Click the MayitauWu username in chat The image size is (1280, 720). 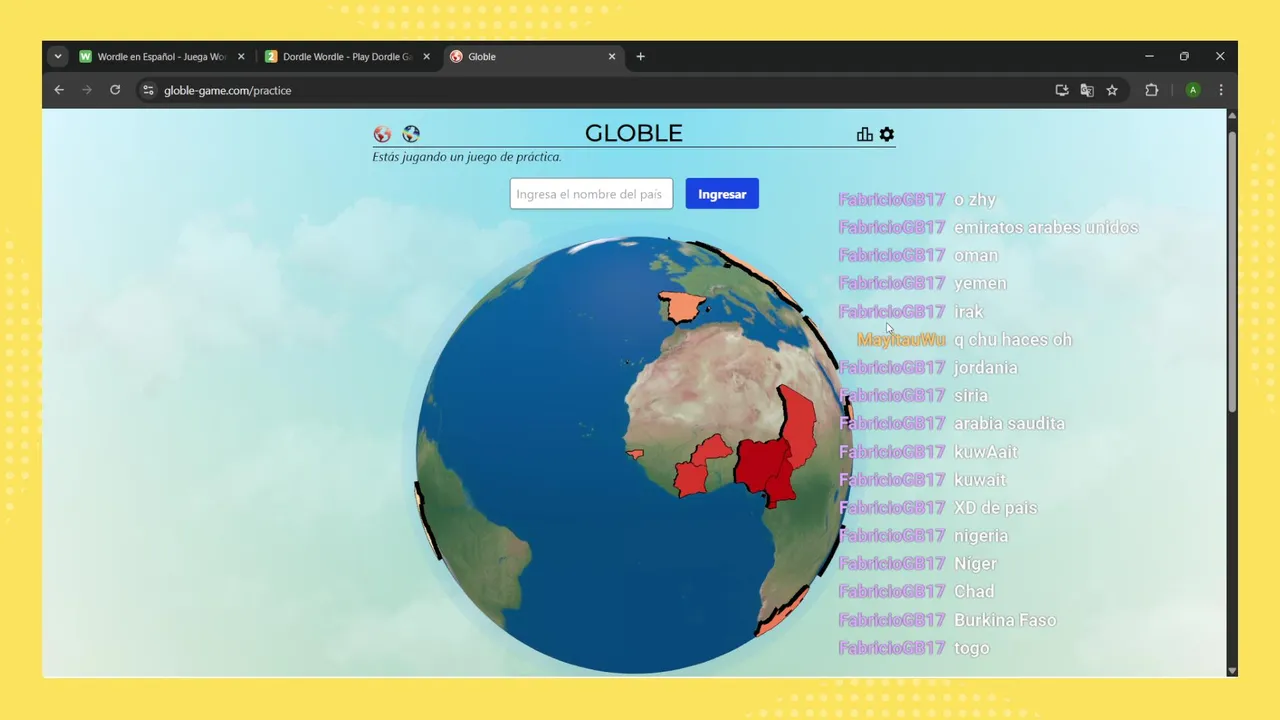click(x=901, y=339)
